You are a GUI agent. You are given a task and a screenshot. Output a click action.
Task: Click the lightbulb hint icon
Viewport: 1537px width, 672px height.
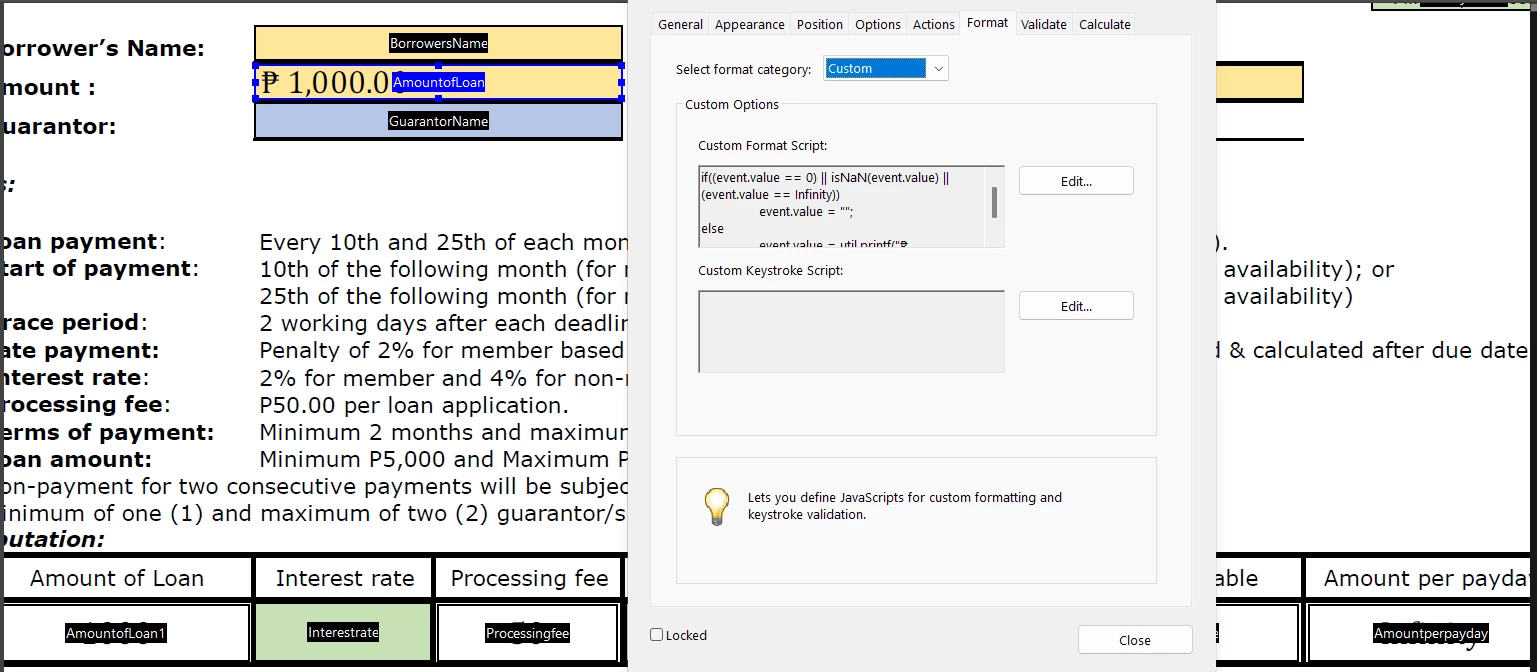click(x=716, y=507)
